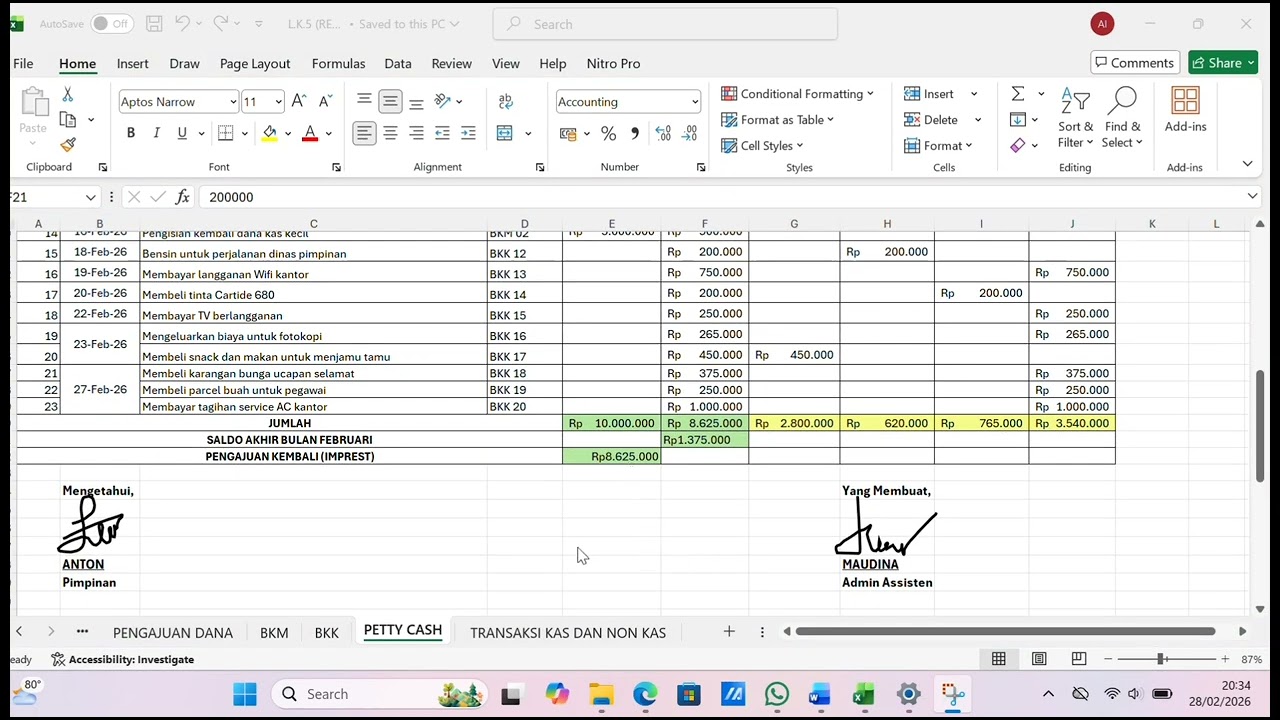The height and width of the screenshot is (720, 1280).
Task: Switch to the PENGAJUAN DANA sheet tab
Action: (x=173, y=633)
